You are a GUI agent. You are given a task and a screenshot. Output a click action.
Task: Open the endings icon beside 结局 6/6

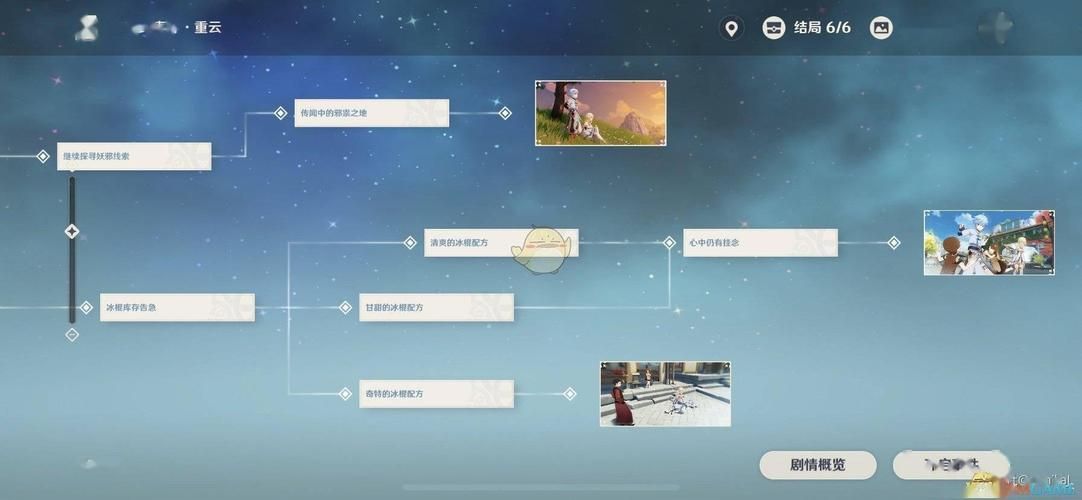773,28
